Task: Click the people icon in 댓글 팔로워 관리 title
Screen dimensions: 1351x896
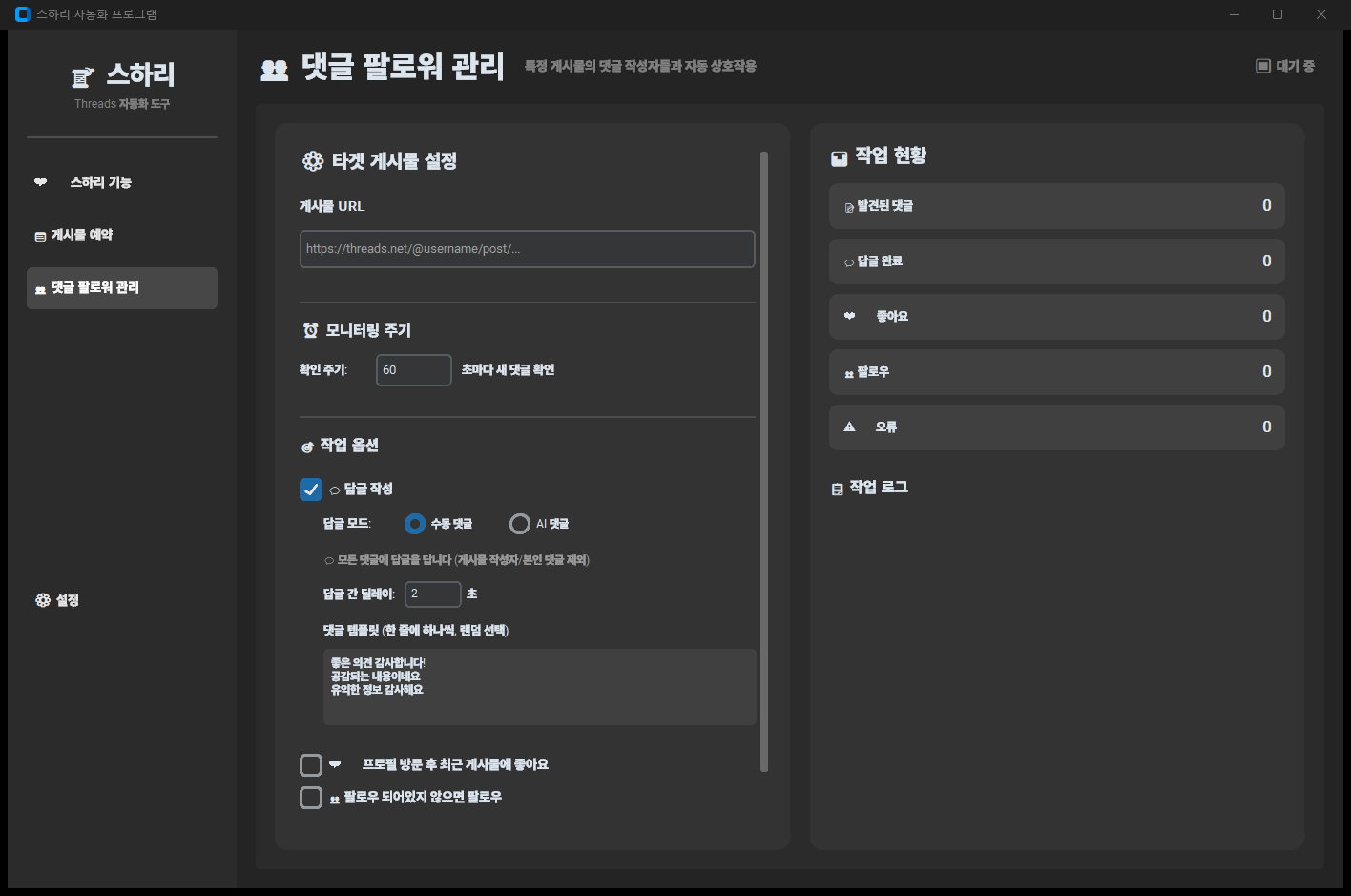Action: [x=275, y=70]
